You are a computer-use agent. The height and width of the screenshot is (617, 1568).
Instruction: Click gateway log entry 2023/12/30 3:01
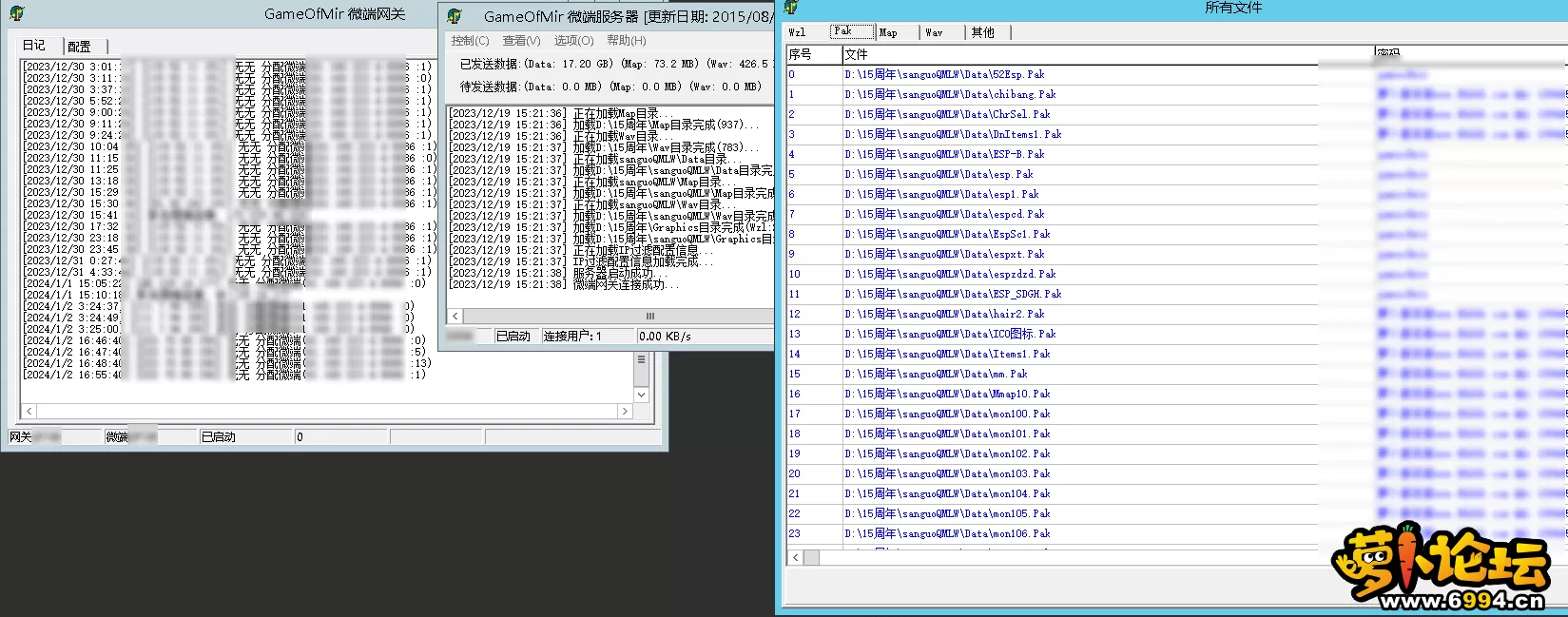pyautogui.click(x=227, y=67)
